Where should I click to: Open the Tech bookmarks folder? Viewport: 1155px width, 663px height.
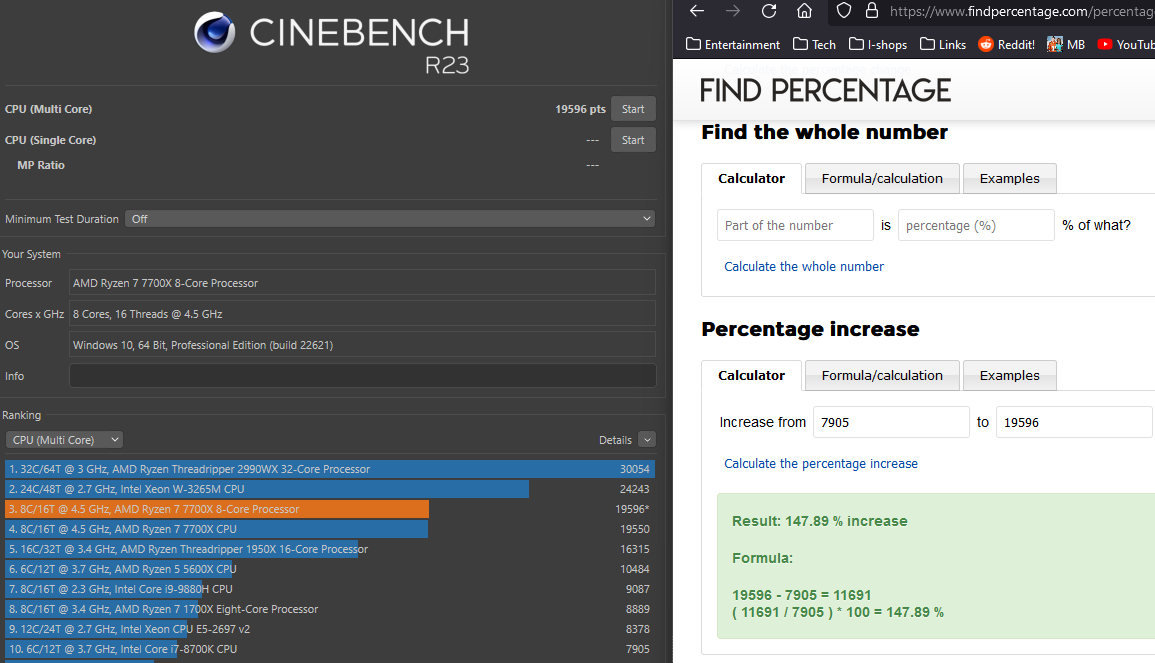(x=815, y=45)
